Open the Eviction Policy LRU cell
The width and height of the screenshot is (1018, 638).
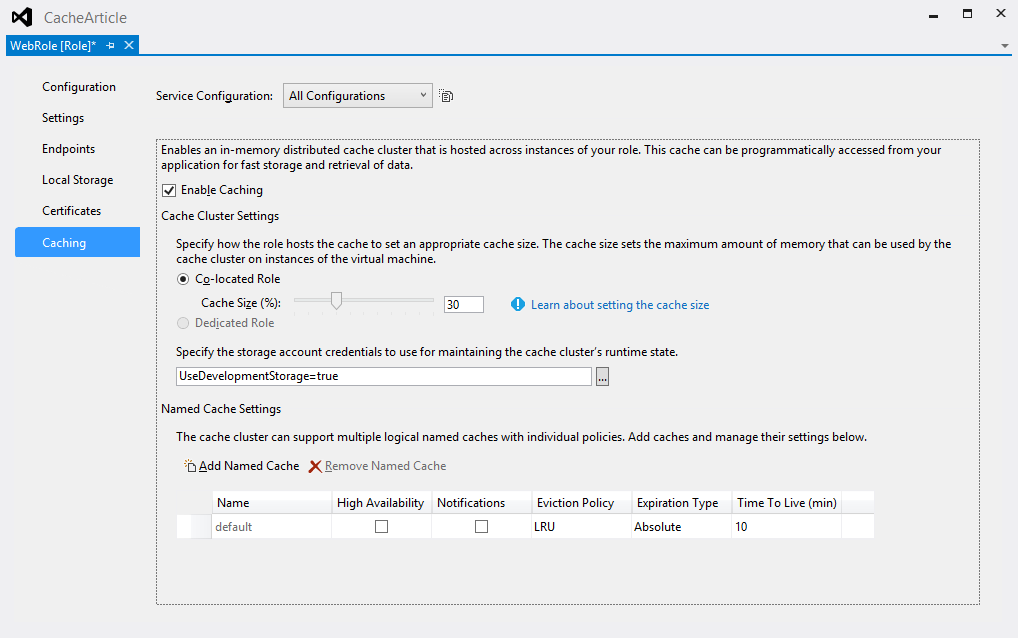[x=580, y=527]
